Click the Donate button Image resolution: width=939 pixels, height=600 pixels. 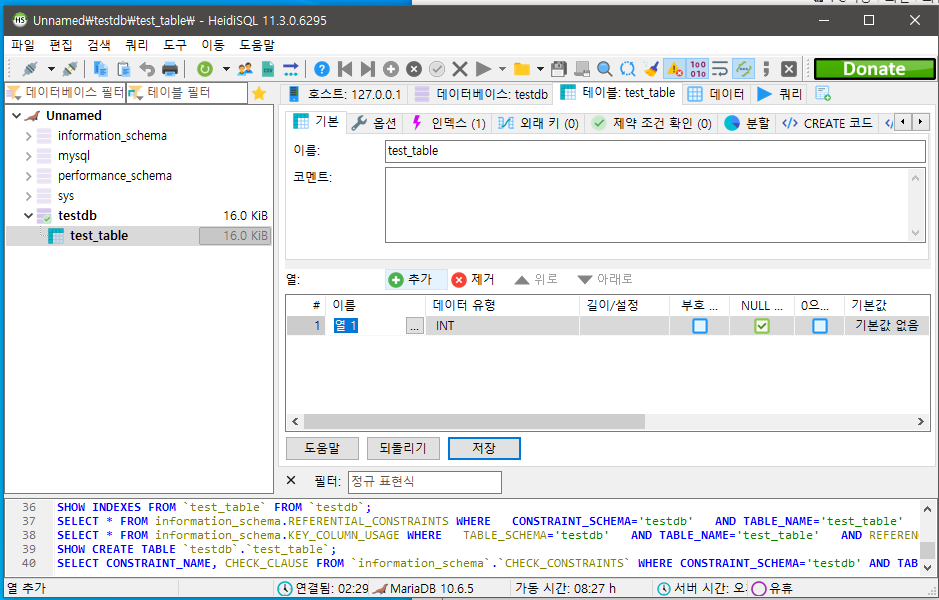pos(874,69)
